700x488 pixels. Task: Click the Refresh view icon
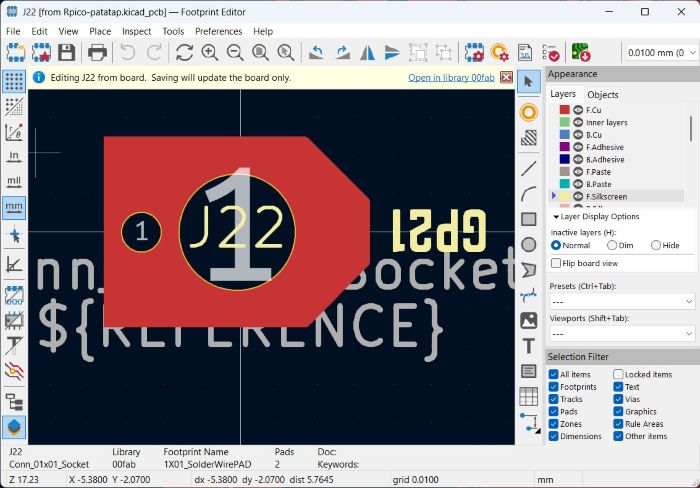click(184, 53)
